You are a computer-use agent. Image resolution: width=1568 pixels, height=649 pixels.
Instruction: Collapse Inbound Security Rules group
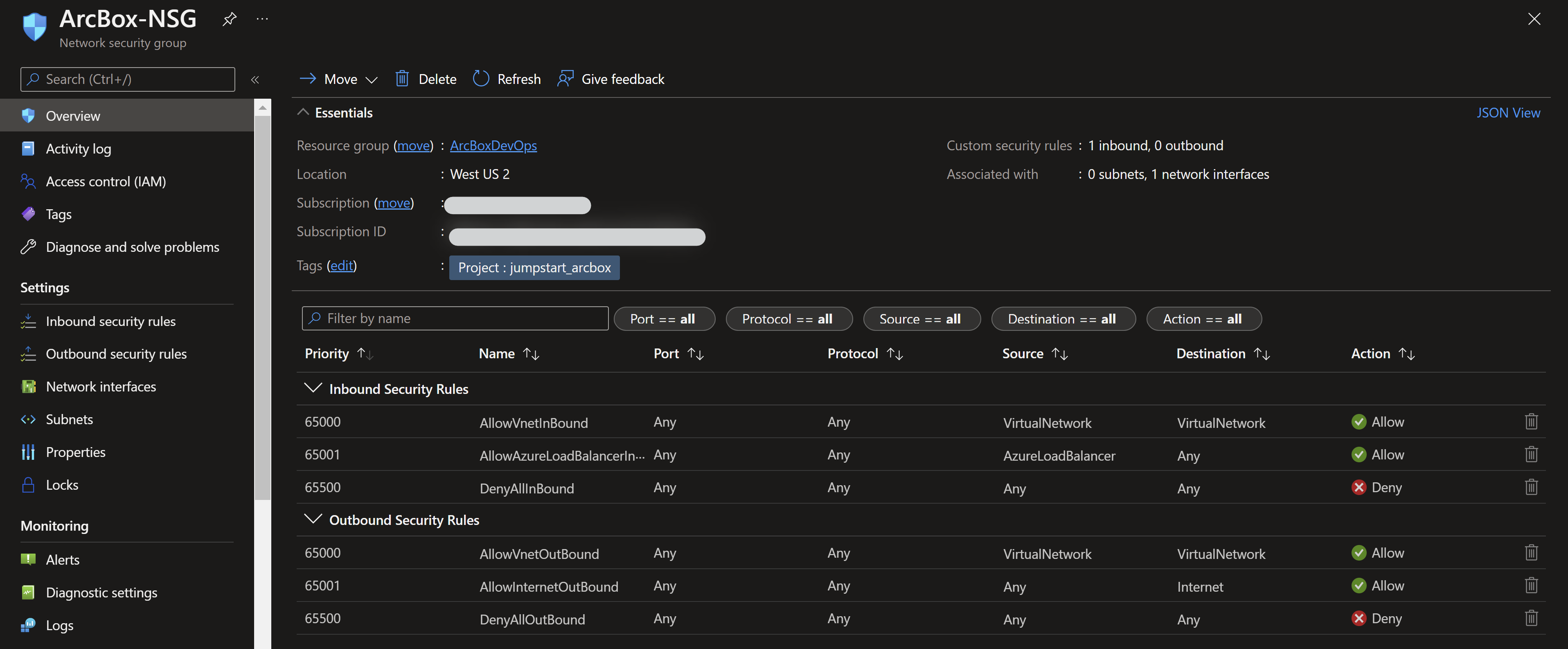coord(313,389)
